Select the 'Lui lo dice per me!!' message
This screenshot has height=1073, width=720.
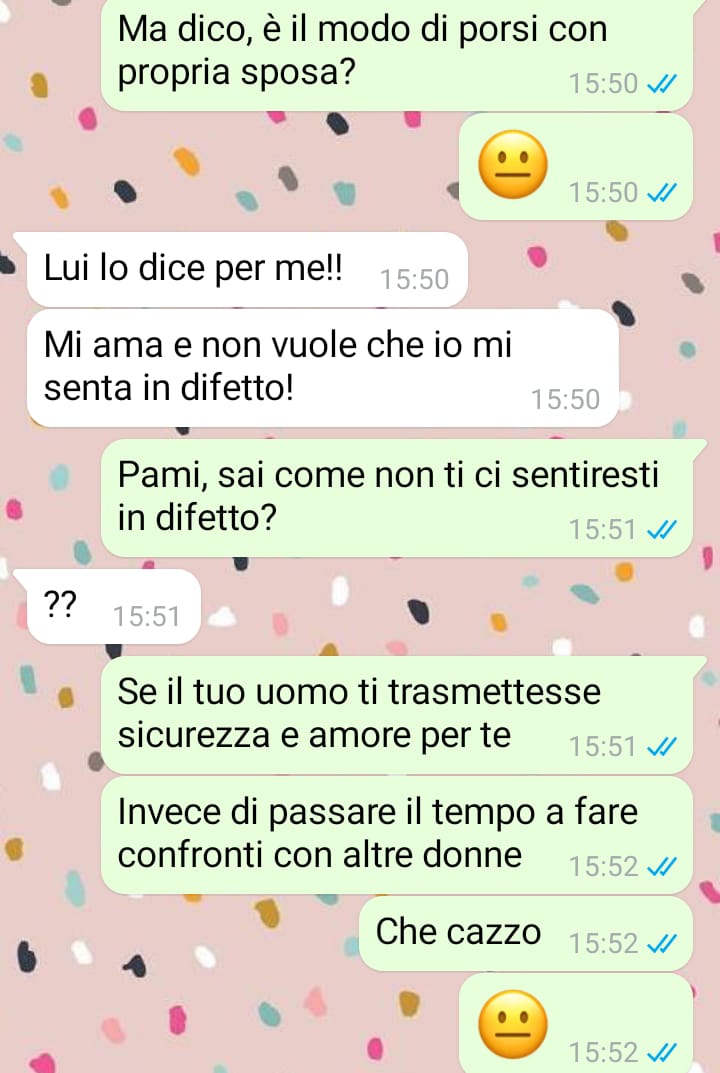246,269
